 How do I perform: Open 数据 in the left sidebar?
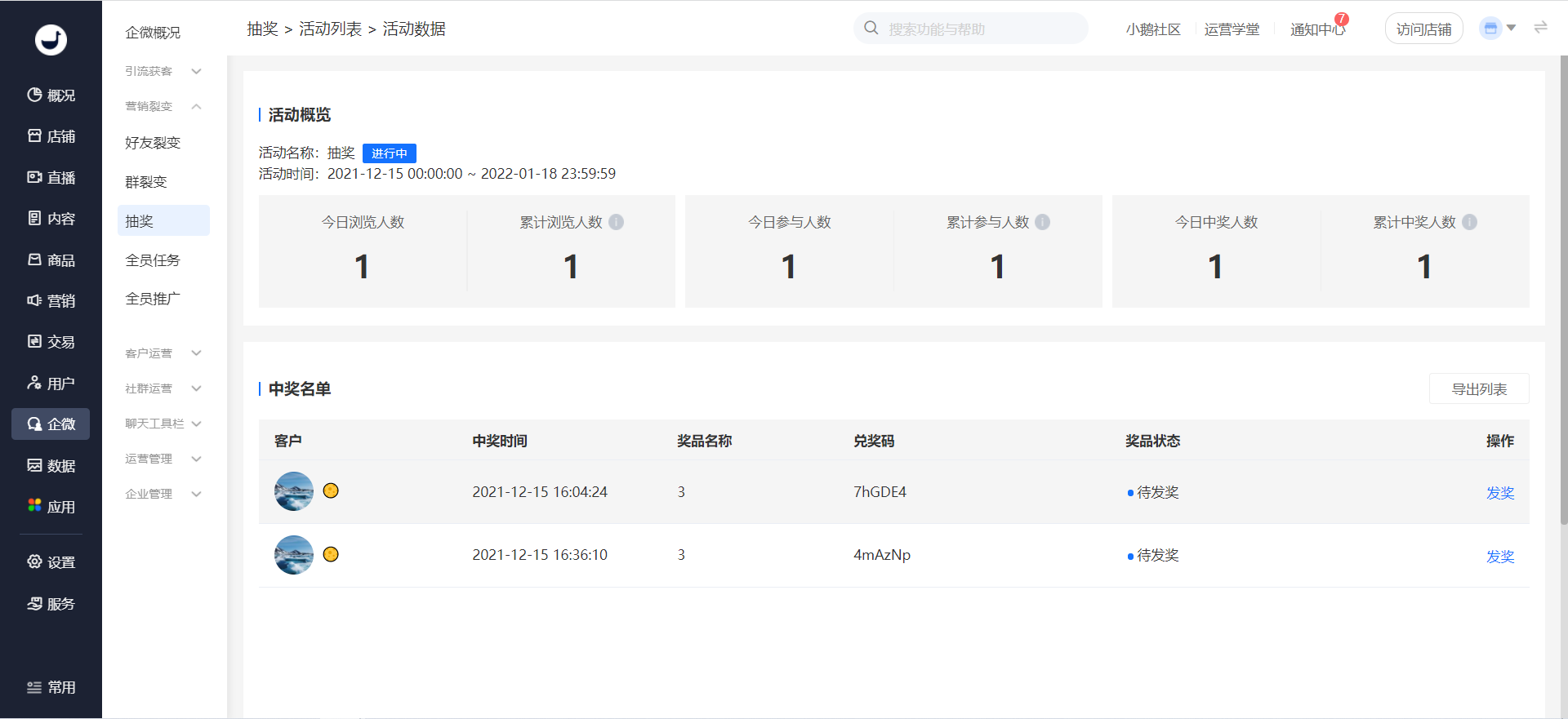click(x=51, y=465)
